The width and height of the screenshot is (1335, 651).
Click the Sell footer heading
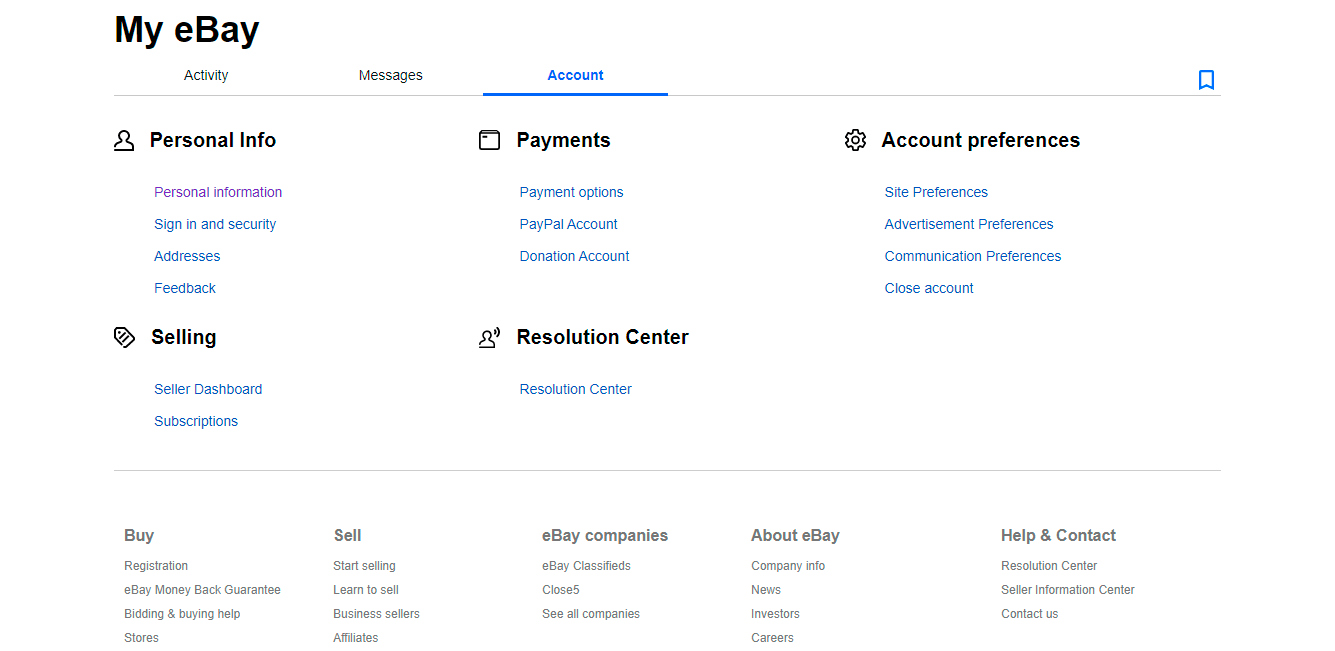[x=347, y=536]
